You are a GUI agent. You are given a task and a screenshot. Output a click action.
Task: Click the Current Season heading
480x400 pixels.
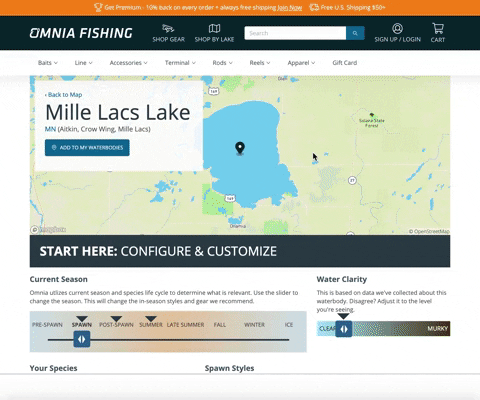click(59, 279)
